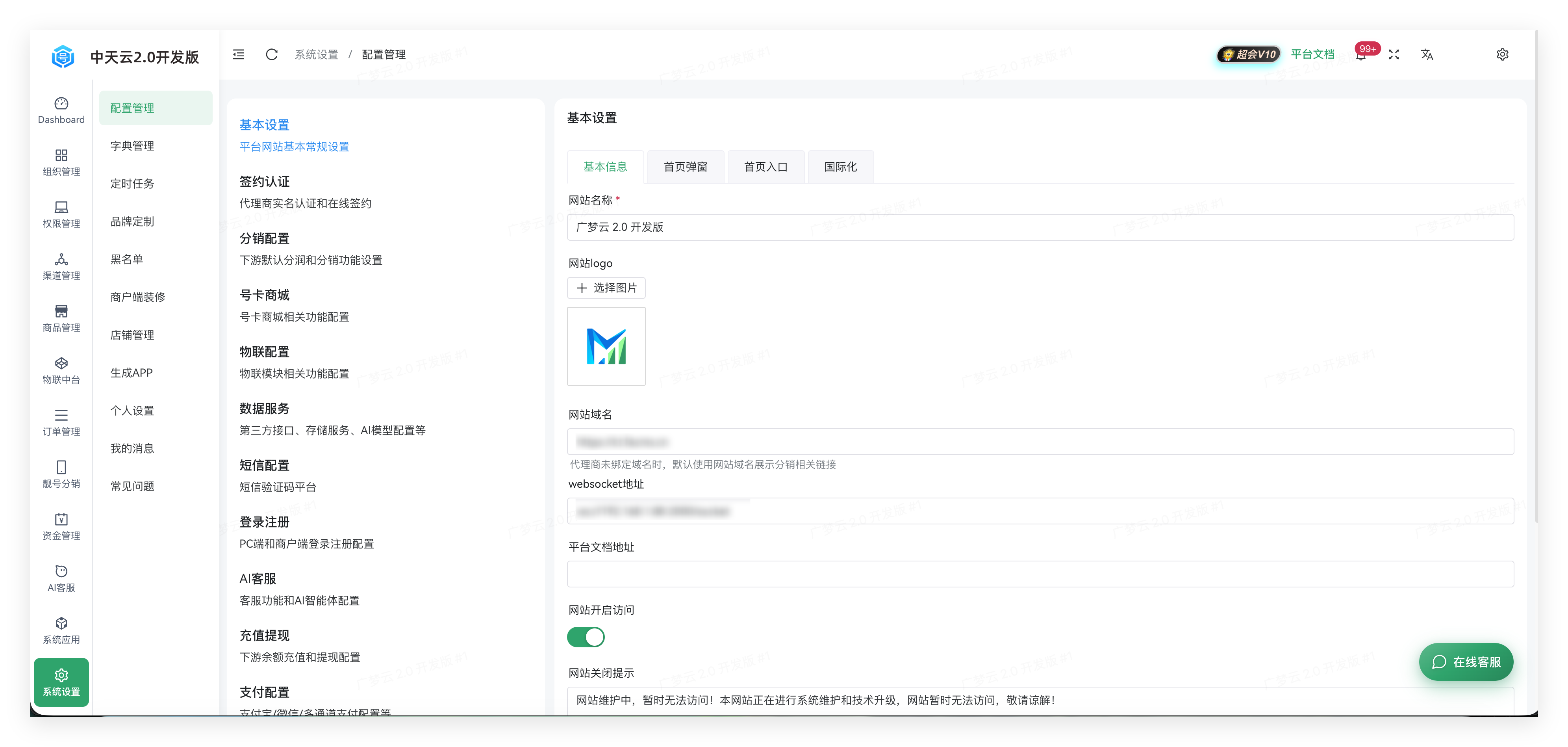
Task: Open 靓号分销 in the sidebar
Action: pos(61,474)
